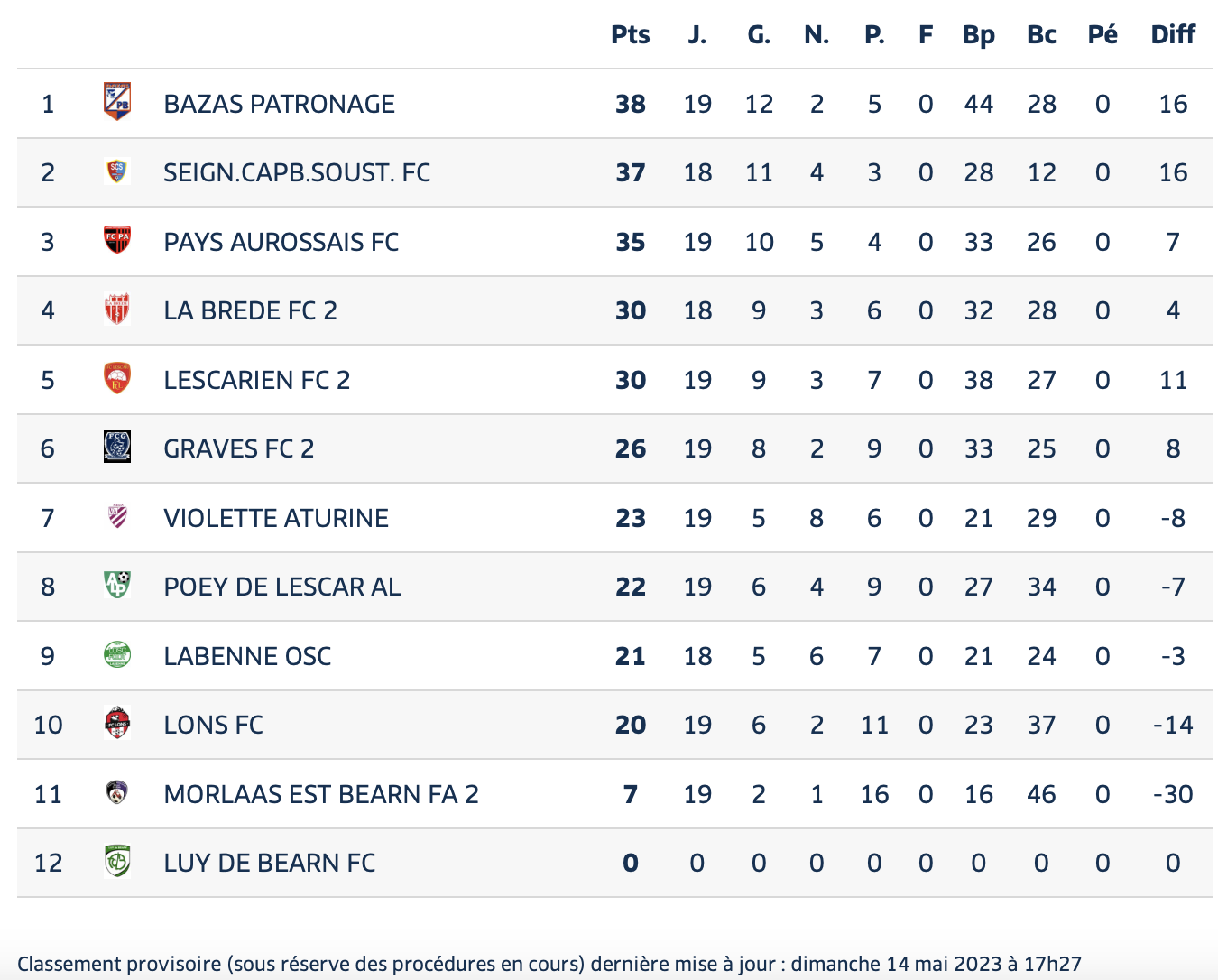Select the Labenne OSC green badge
The image size is (1218, 980).
(117, 654)
